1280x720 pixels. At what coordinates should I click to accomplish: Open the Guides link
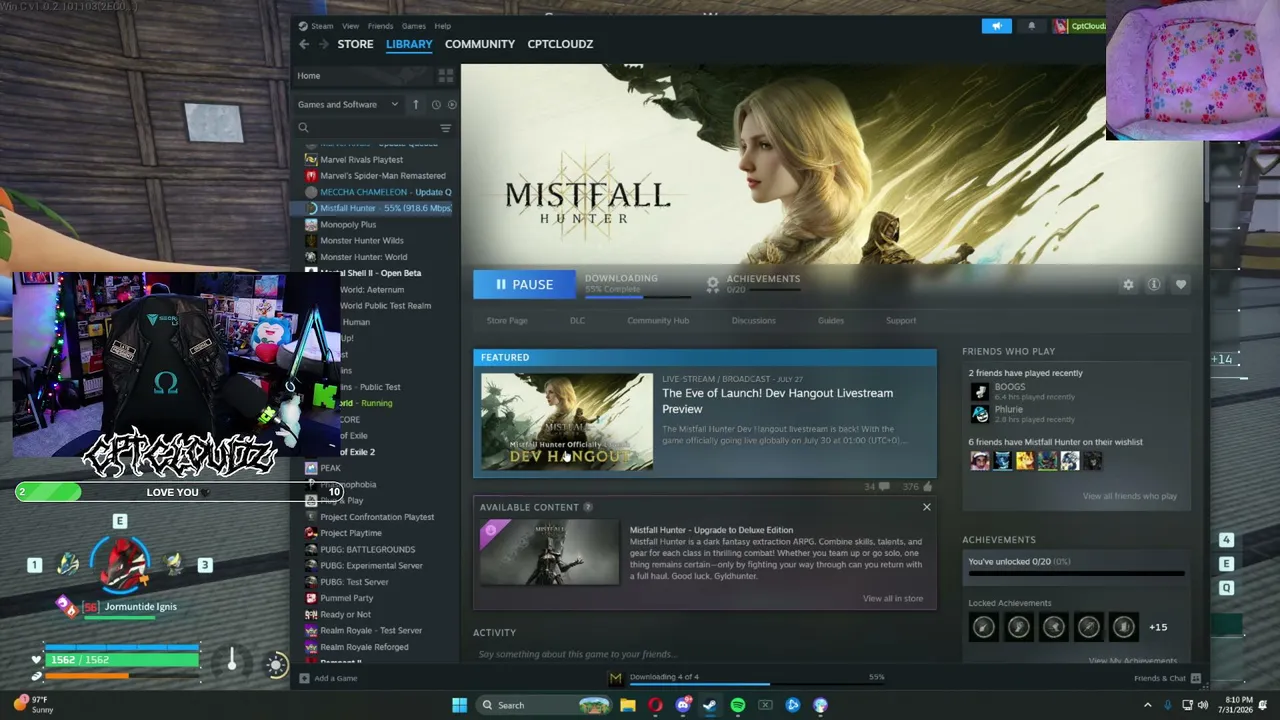pyautogui.click(x=831, y=321)
